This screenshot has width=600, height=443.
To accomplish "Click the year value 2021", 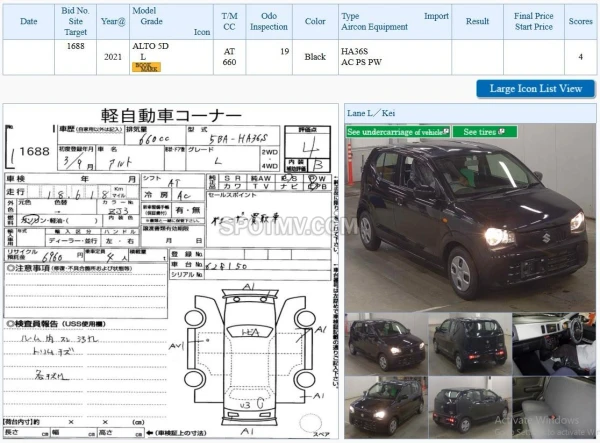I will [x=113, y=57].
